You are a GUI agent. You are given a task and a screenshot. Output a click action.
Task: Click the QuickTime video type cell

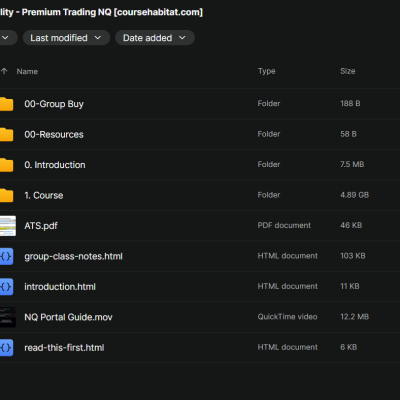coord(287,317)
